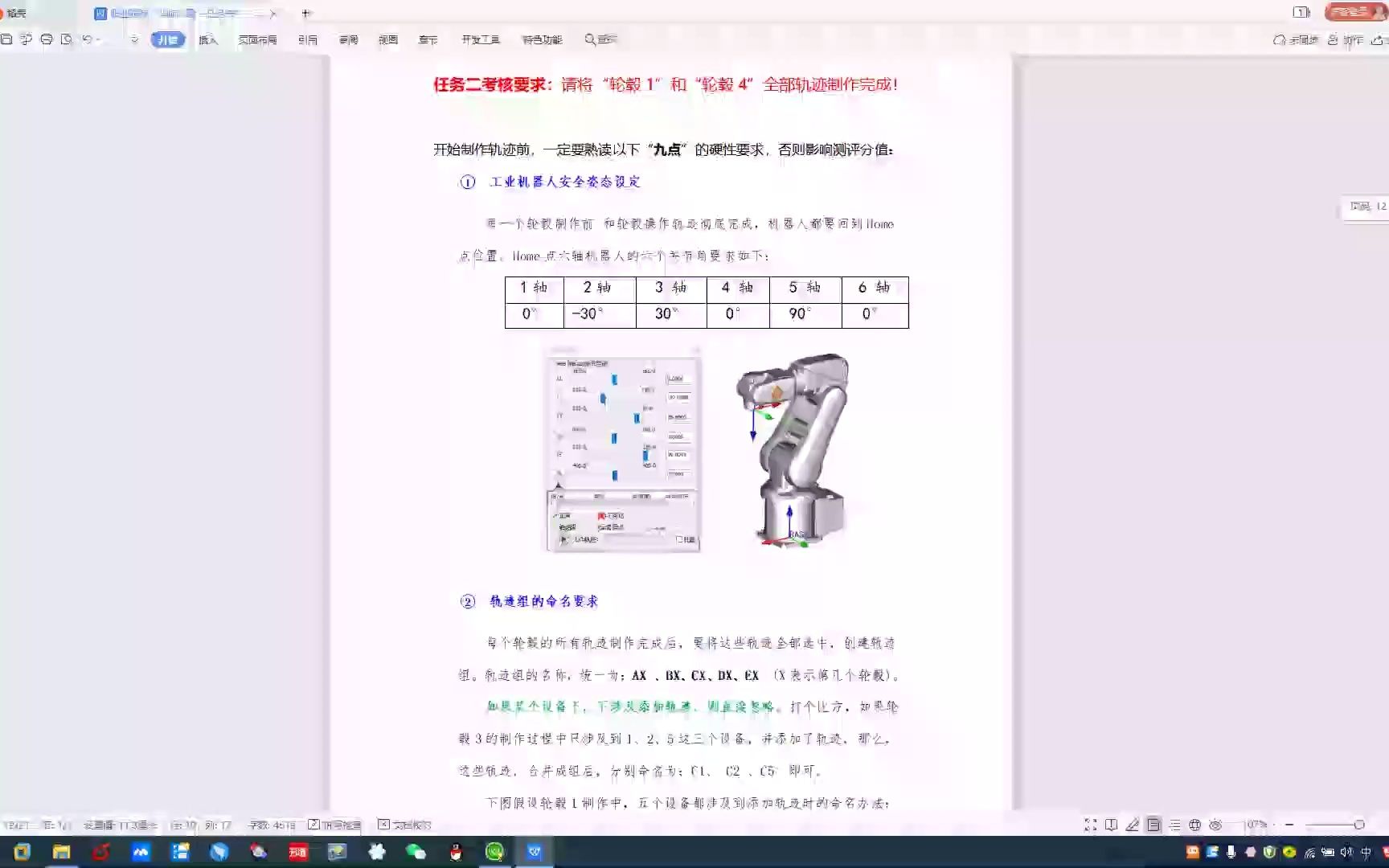Click the green shield icon in tray
The image size is (1389, 868).
pyautogui.click(x=1270, y=852)
